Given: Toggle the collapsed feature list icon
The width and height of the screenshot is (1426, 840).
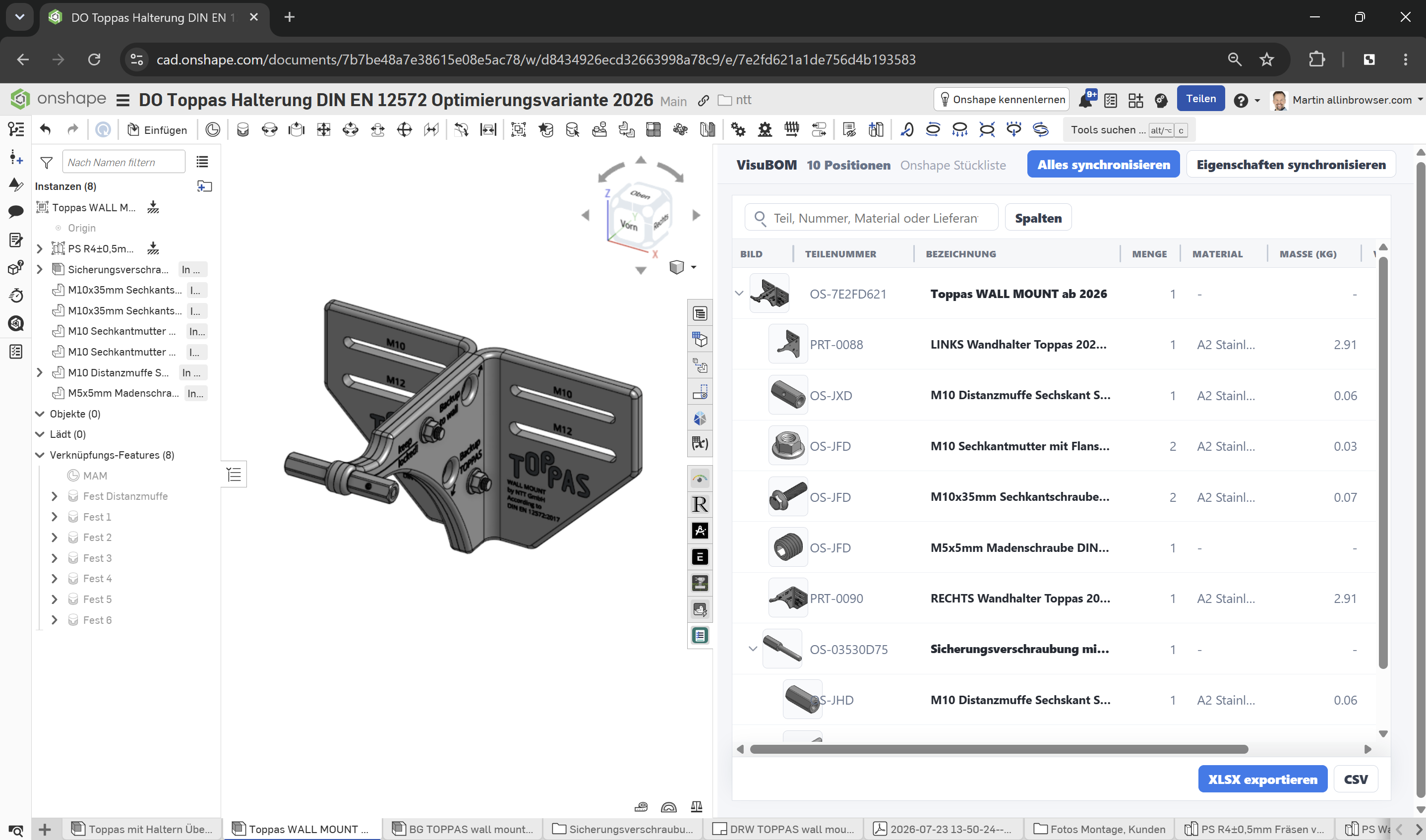Looking at the screenshot, I should pos(234,475).
